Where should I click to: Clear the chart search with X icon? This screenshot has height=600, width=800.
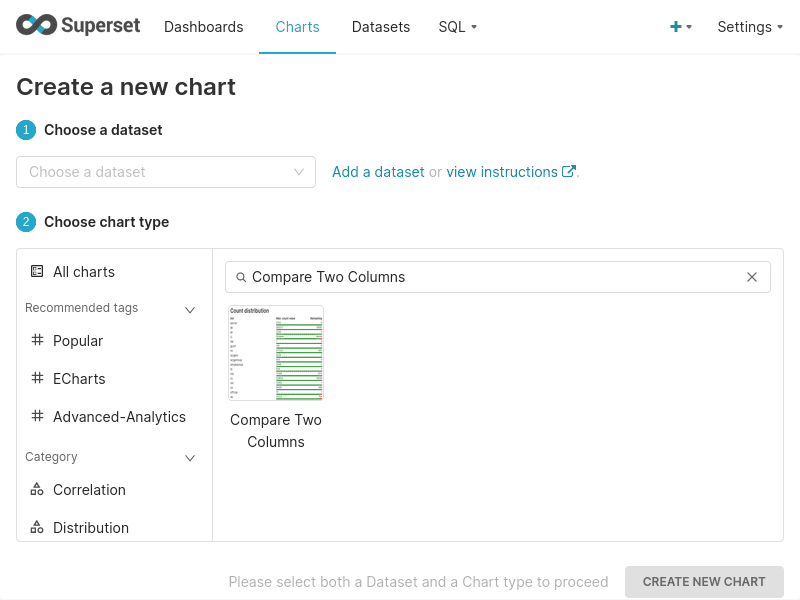pyautogui.click(x=752, y=277)
